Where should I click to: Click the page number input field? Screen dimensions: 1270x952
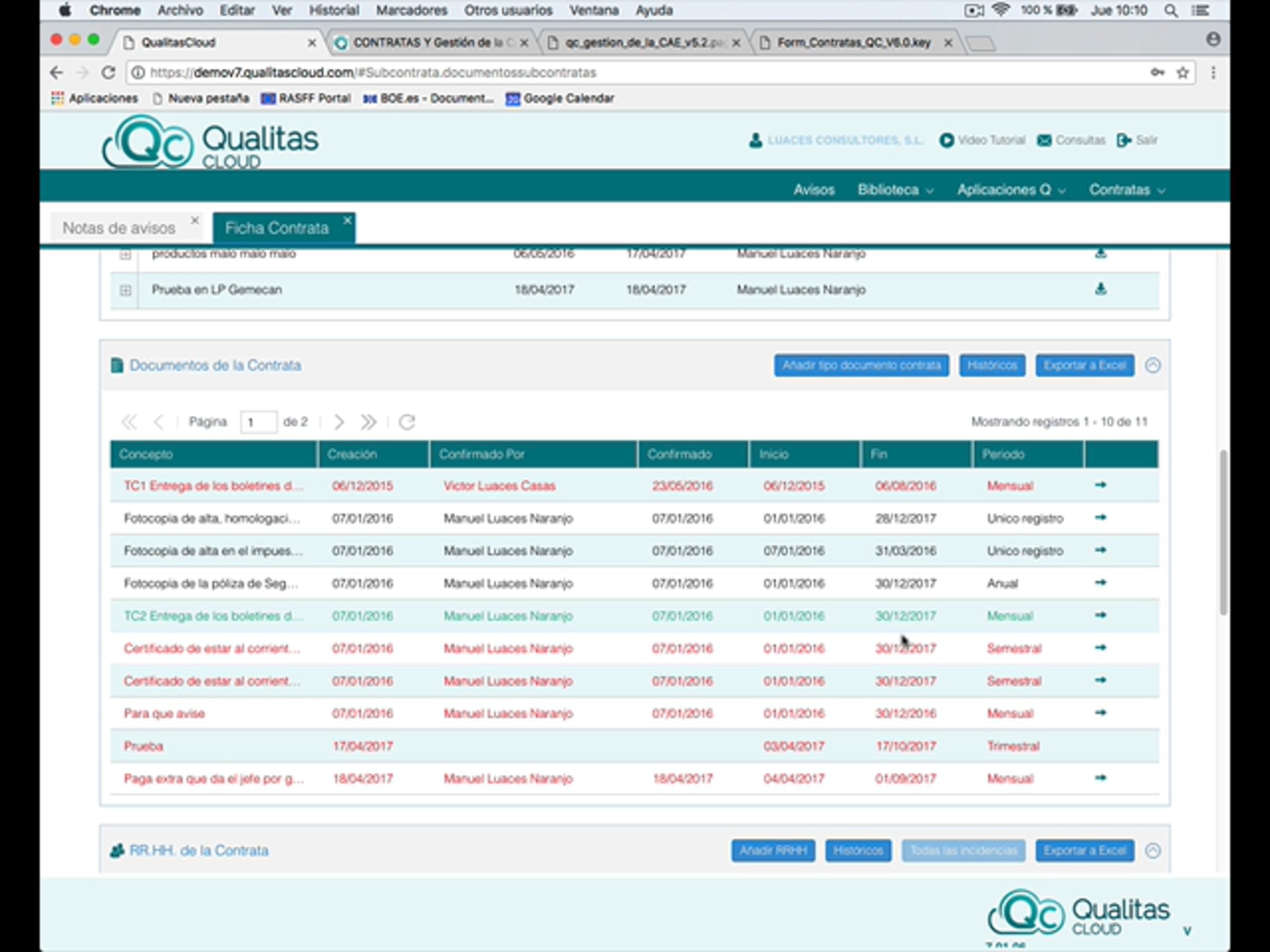pos(258,423)
